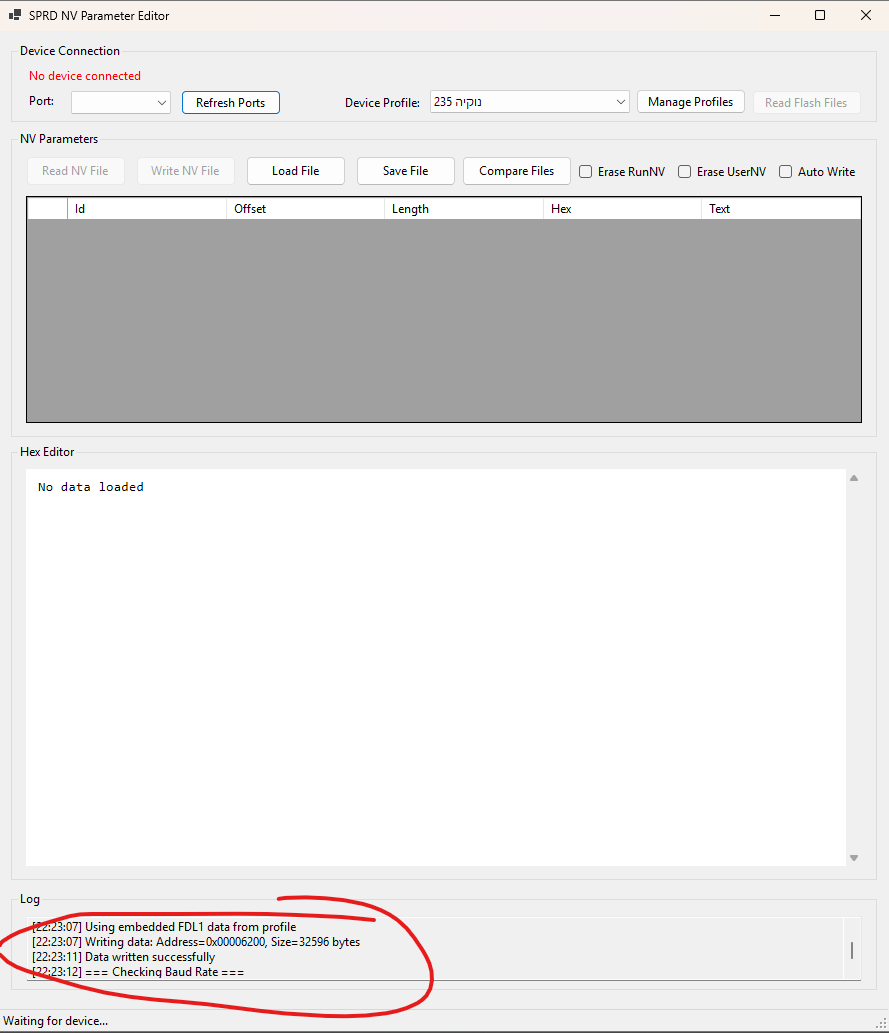Click the Text column header
The height and width of the screenshot is (1033, 889).
click(780, 209)
